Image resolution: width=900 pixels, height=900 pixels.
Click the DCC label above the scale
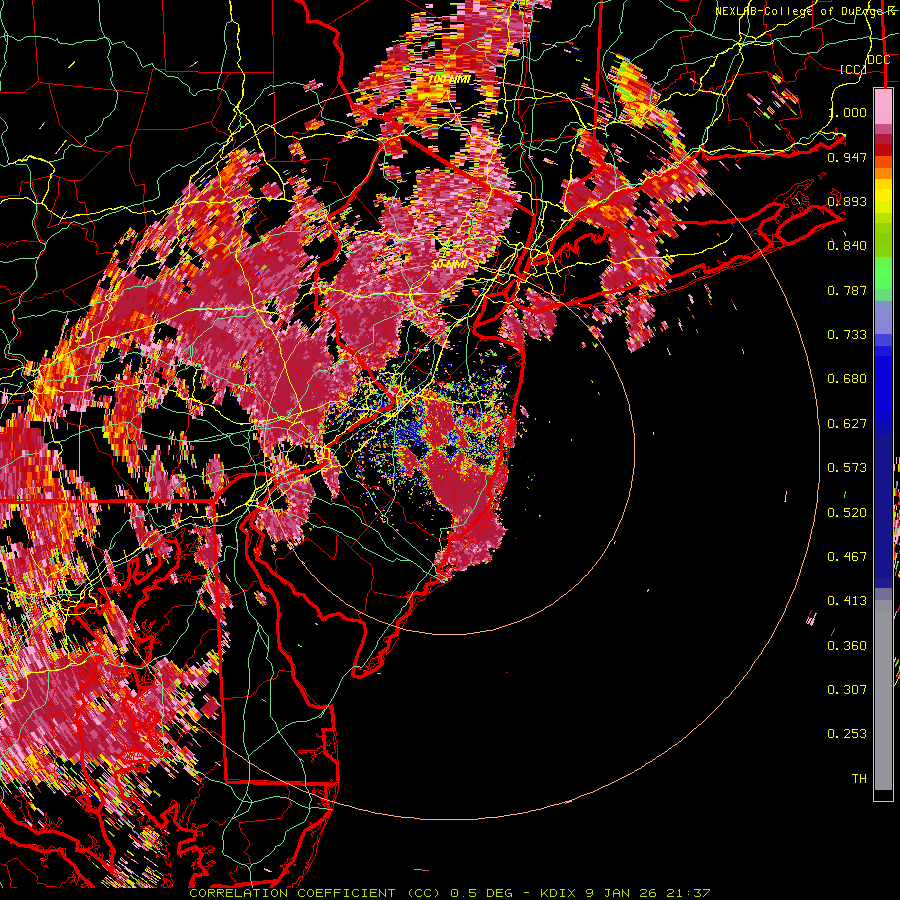tap(879, 60)
